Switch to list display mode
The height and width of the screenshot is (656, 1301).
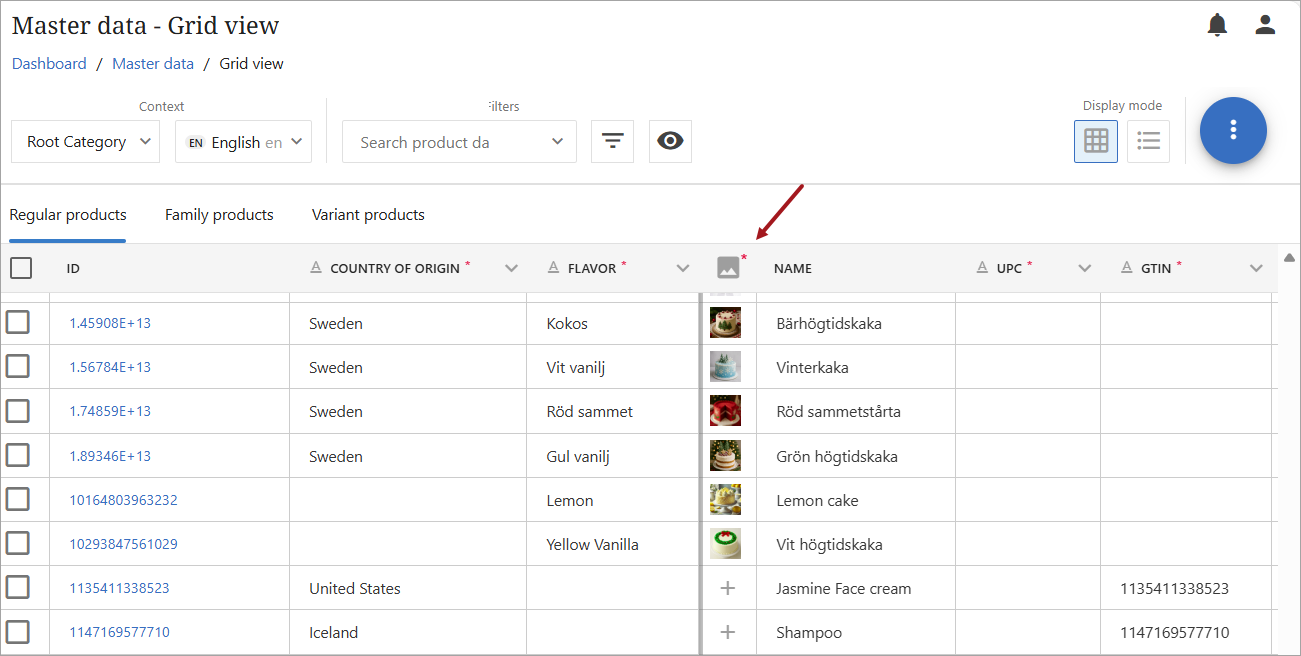coord(1148,141)
